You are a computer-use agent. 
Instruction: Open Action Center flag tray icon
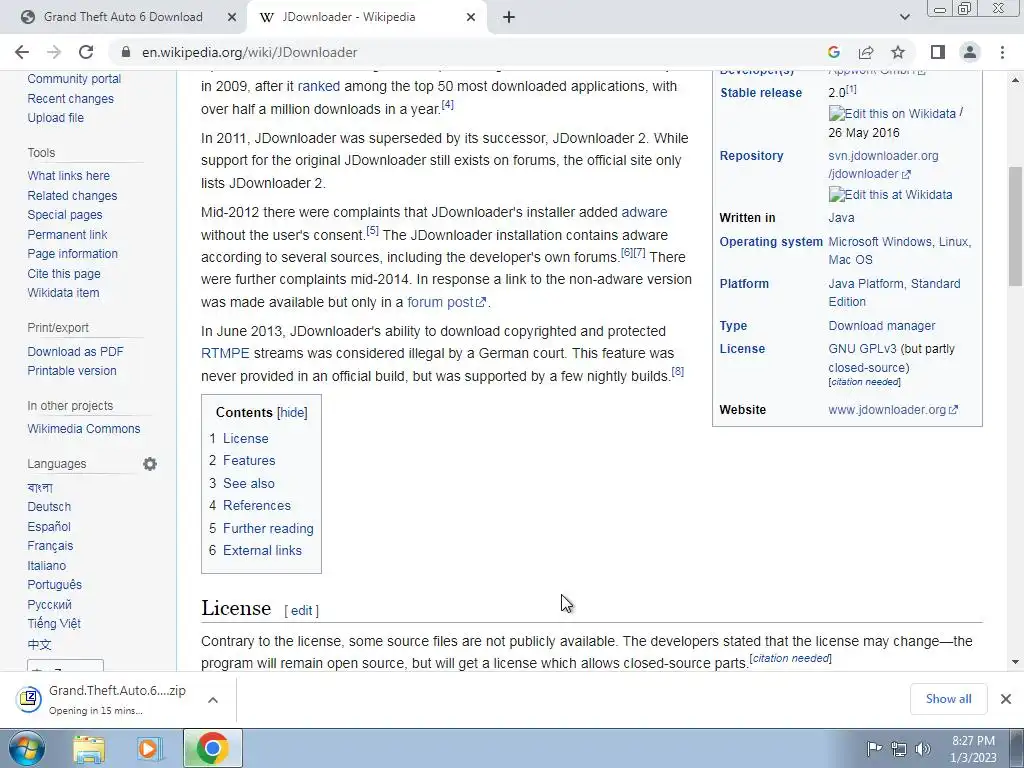(x=874, y=749)
